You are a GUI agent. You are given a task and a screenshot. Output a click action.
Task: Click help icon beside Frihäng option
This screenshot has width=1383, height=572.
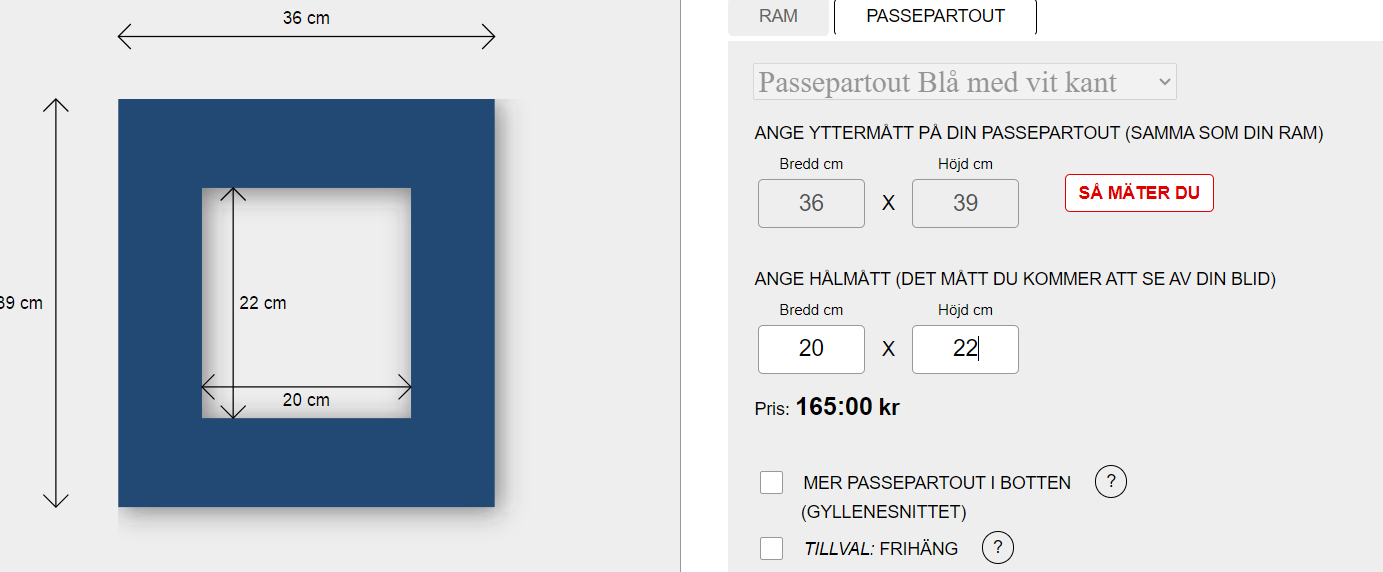(x=998, y=548)
